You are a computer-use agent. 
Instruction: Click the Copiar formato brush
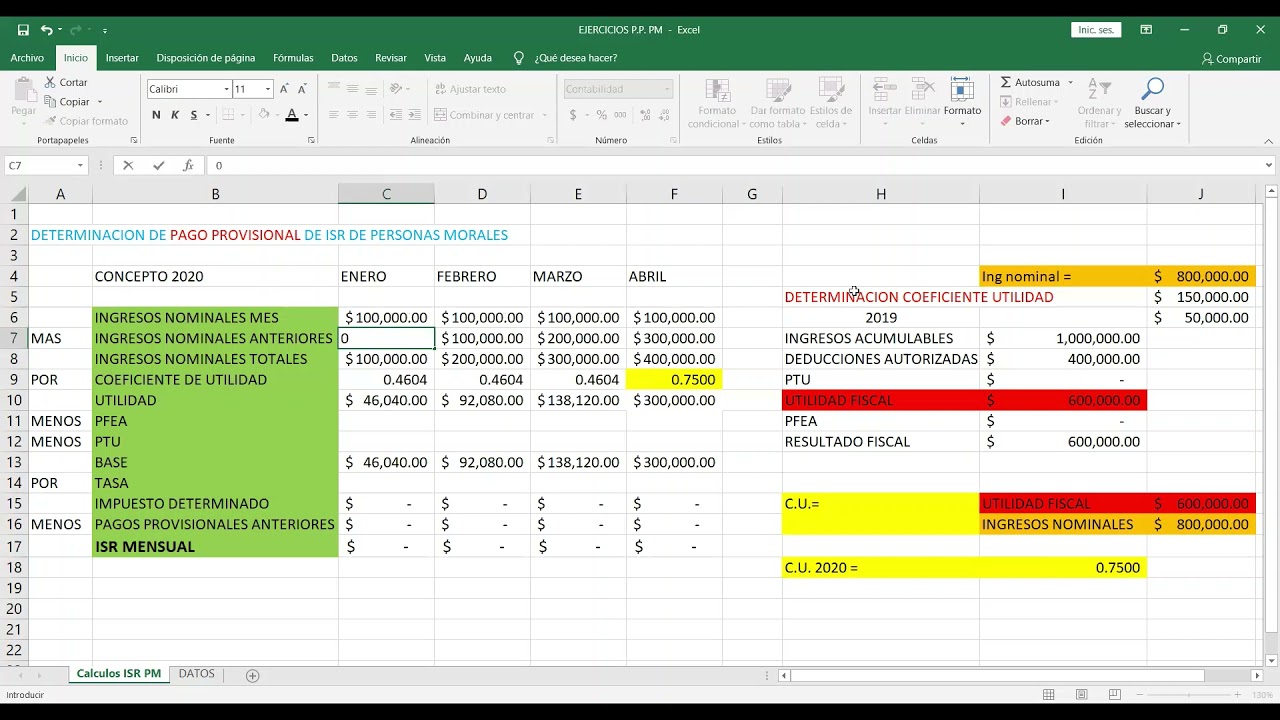point(86,121)
